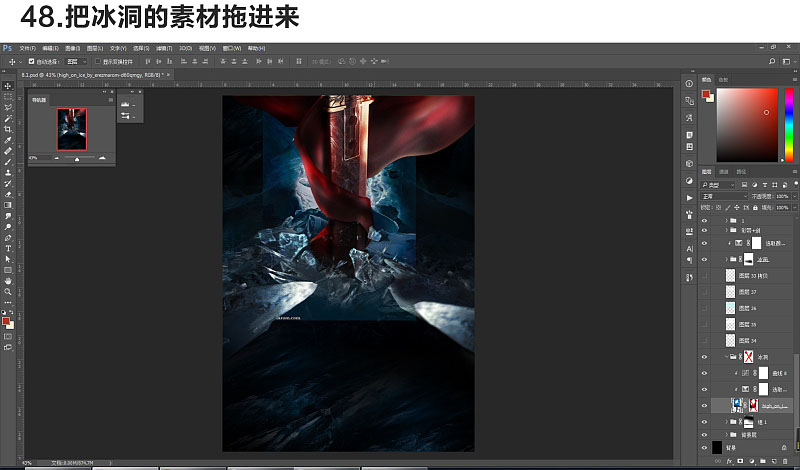Viewport: 800px width, 470px height.
Task: Show the 图层 34 layer
Action: 705,340
